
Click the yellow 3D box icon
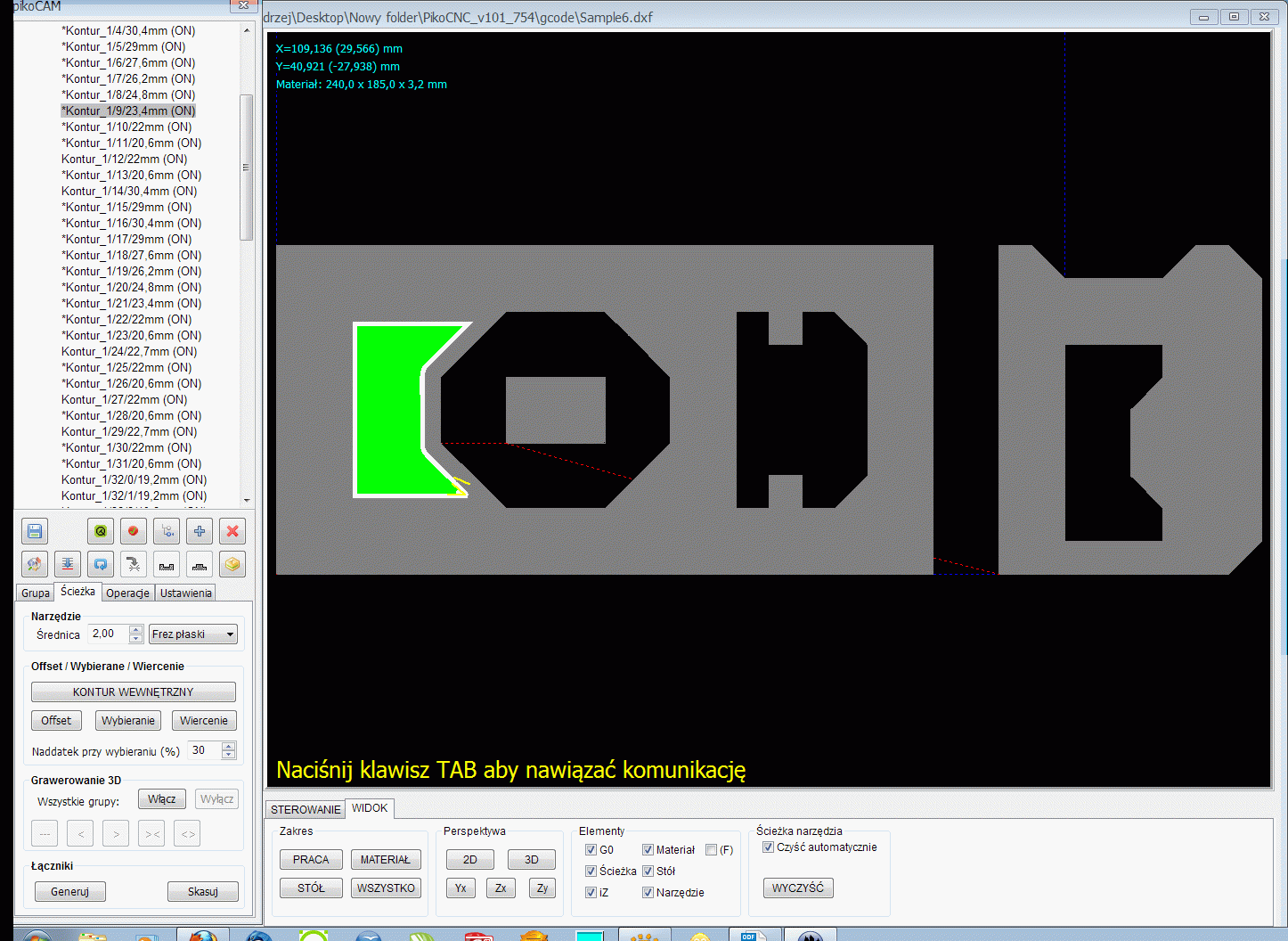(232, 564)
